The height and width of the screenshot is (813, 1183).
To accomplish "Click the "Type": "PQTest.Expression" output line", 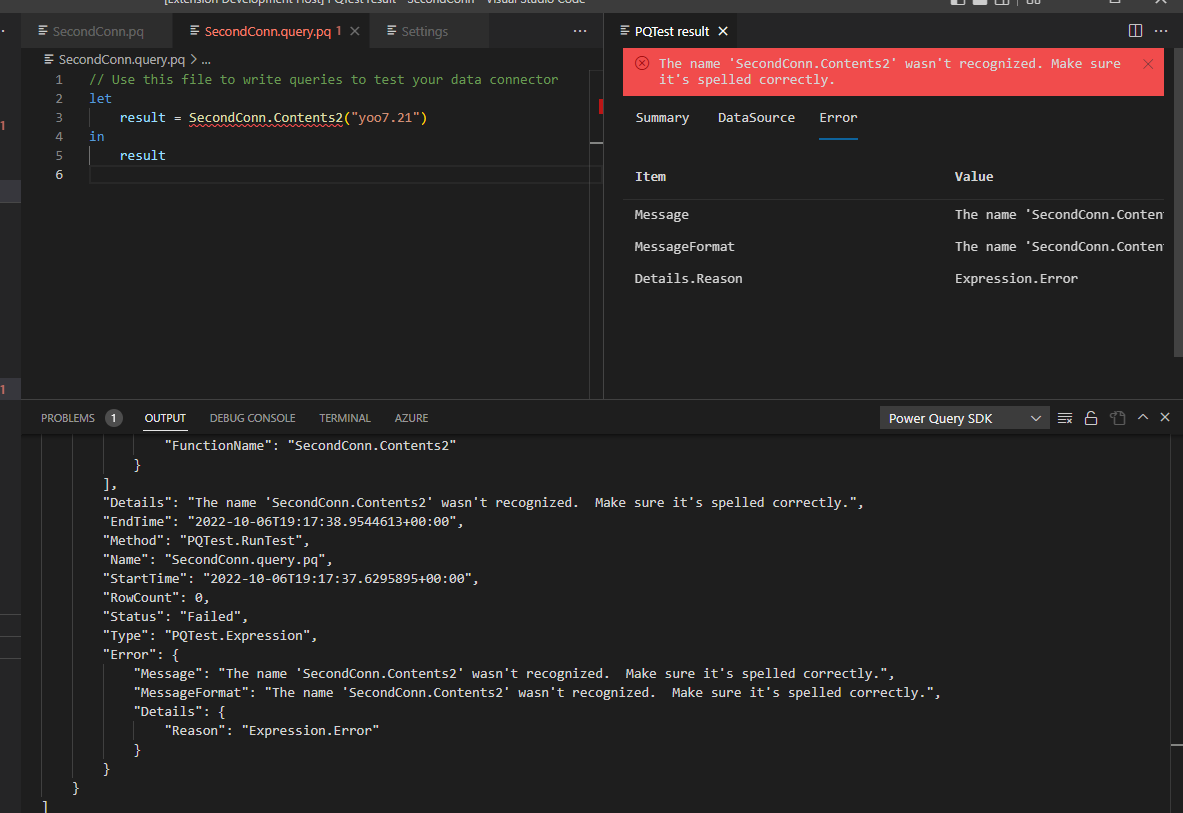I will (210, 636).
